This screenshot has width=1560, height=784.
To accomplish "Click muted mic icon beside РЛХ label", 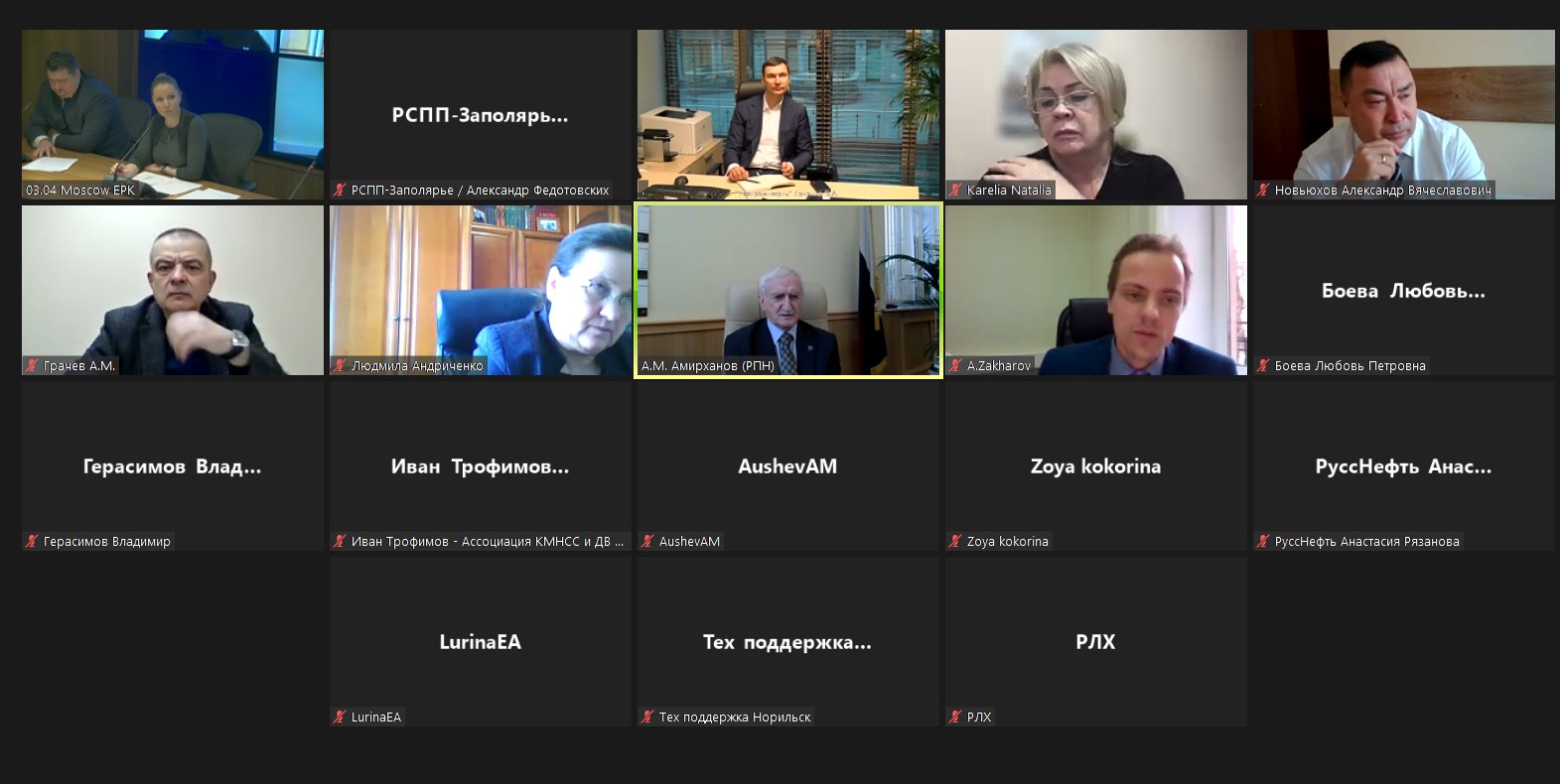I will (x=955, y=718).
